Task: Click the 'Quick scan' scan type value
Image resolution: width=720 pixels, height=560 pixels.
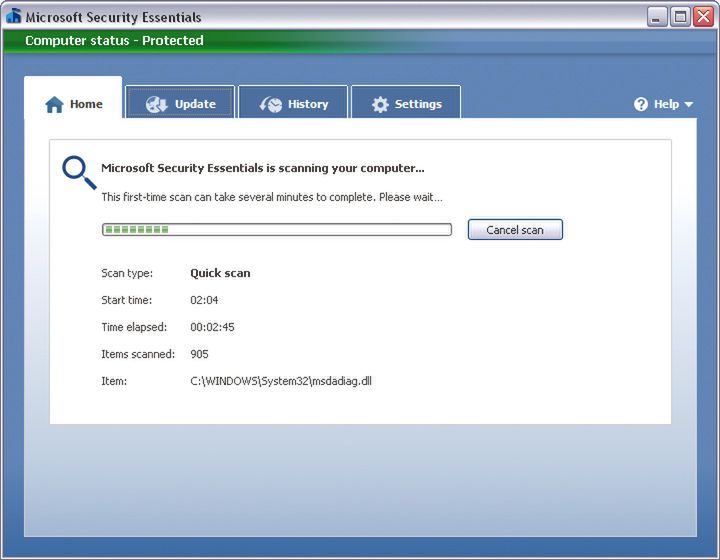Action: coord(220,273)
